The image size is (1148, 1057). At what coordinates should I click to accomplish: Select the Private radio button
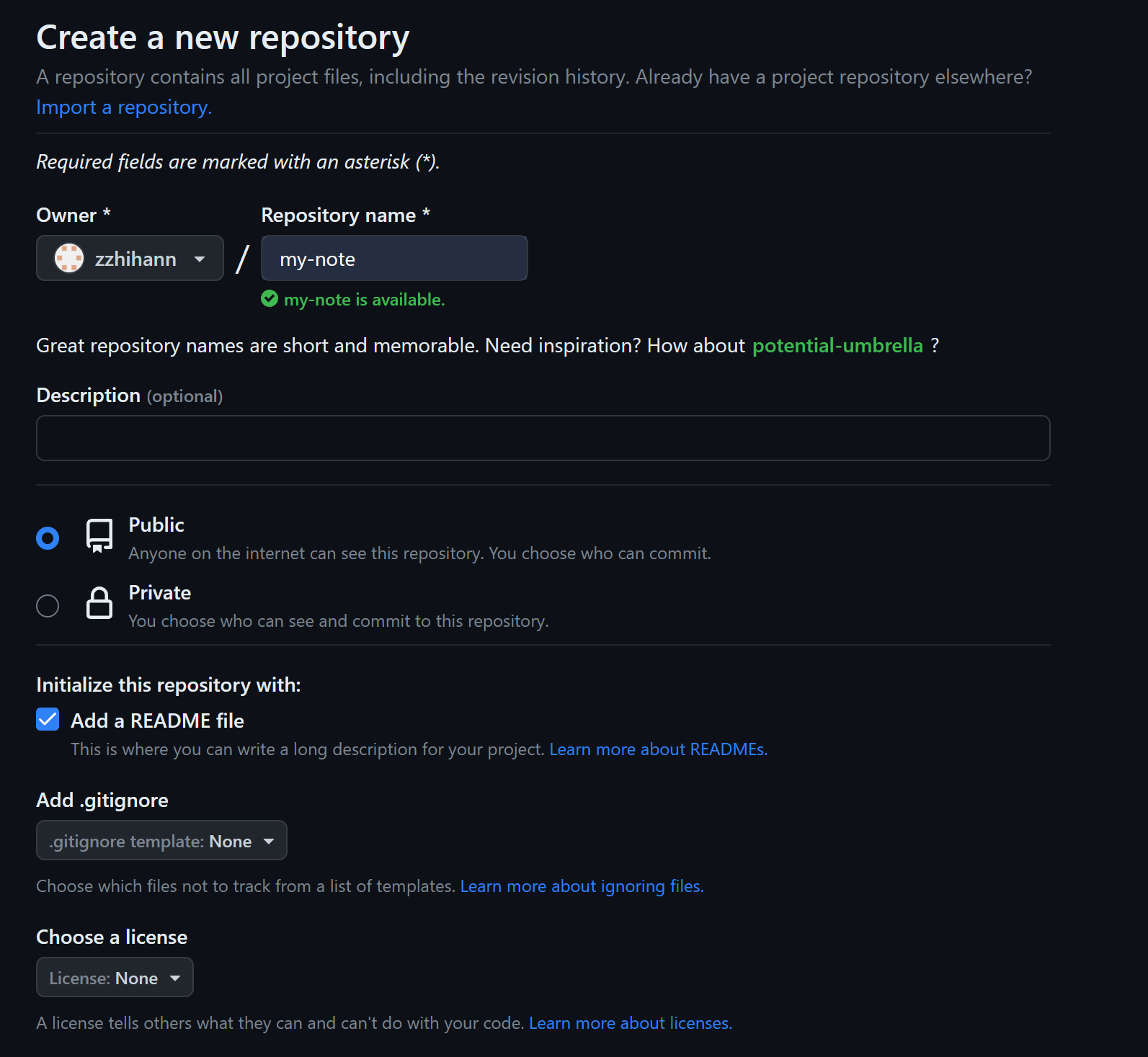(48, 606)
